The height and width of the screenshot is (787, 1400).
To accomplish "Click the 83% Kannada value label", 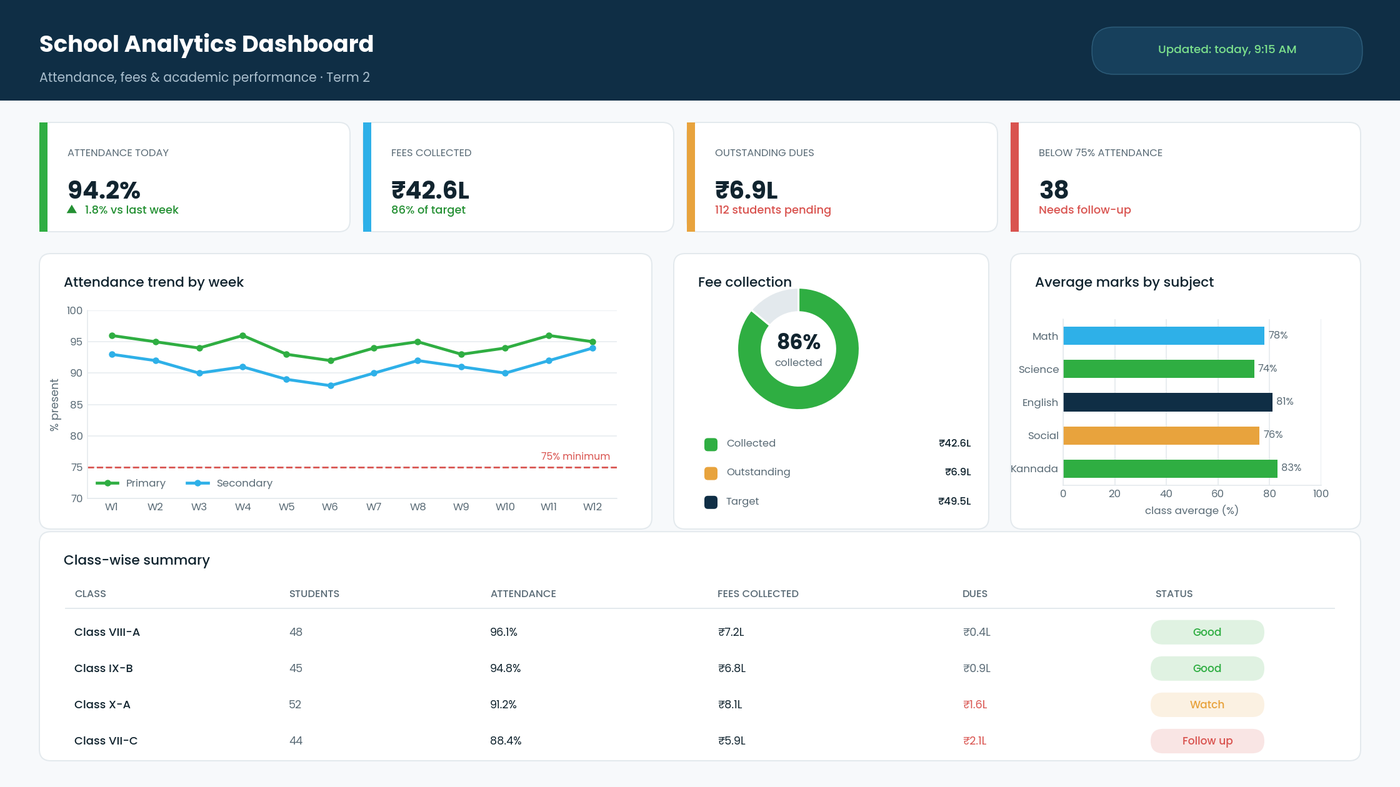I will point(1291,468).
